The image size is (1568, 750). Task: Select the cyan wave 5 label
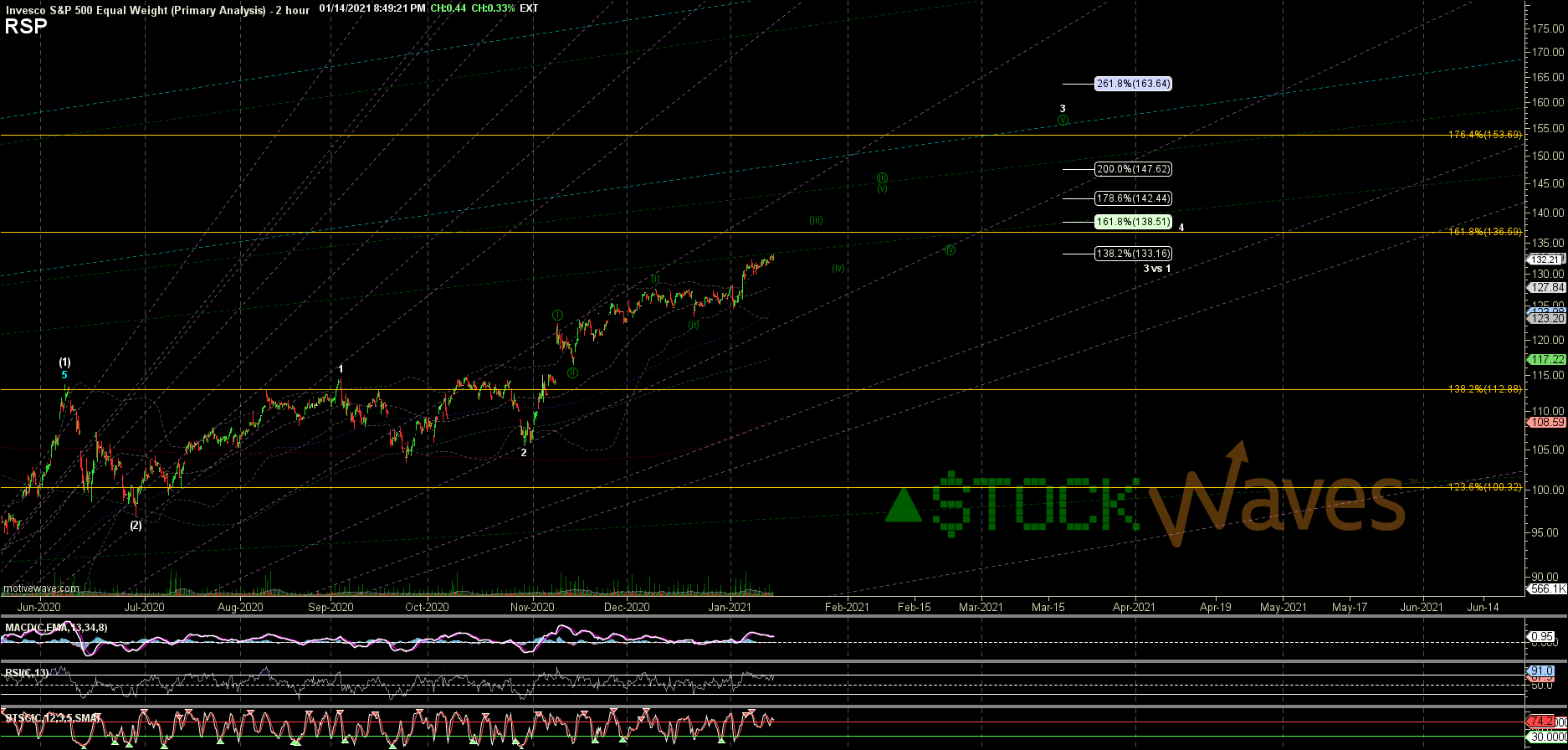(x=64, y=375)
